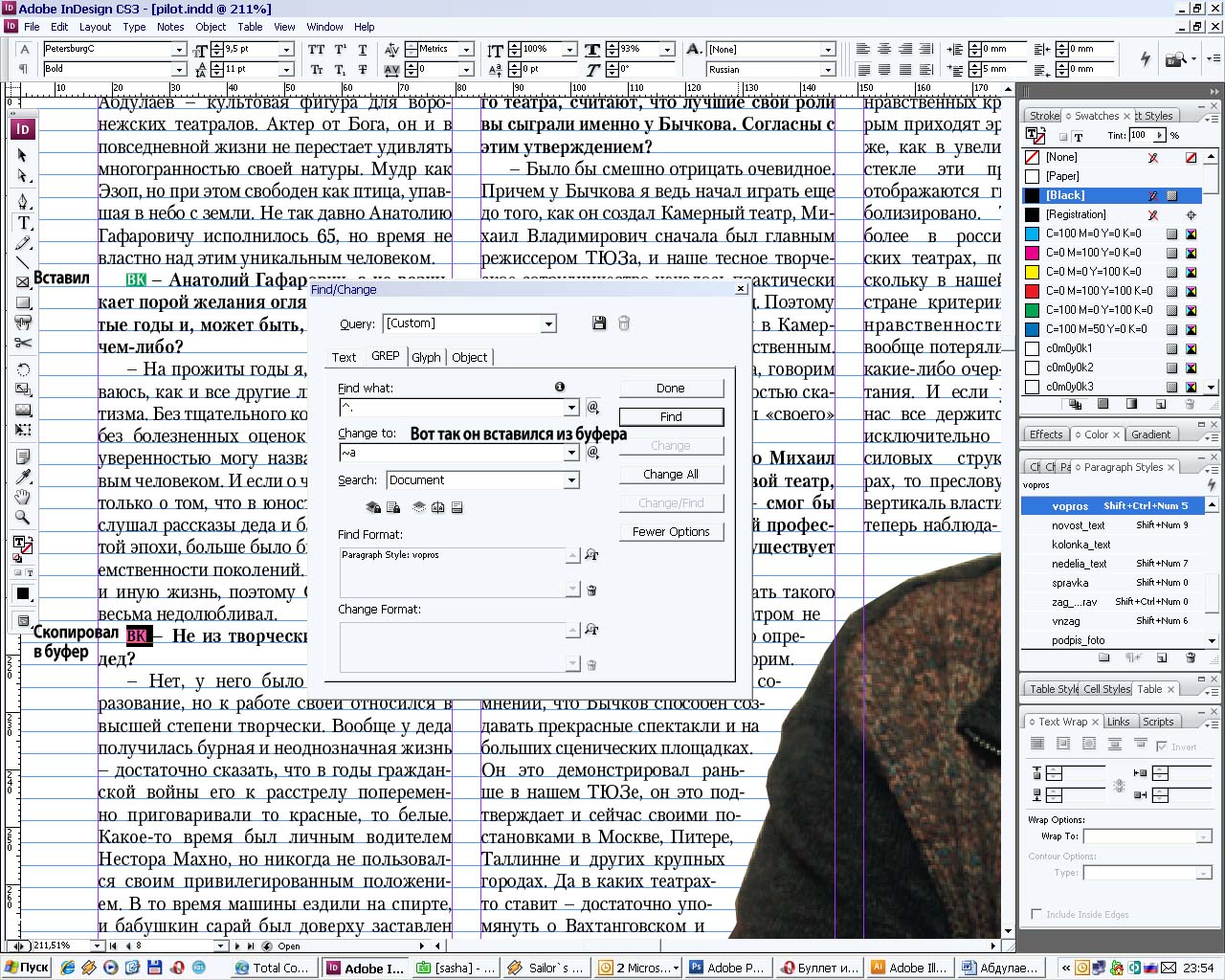
Task: Click the Tint value field
Action: pyautogui.click(x=1141, y=136)
